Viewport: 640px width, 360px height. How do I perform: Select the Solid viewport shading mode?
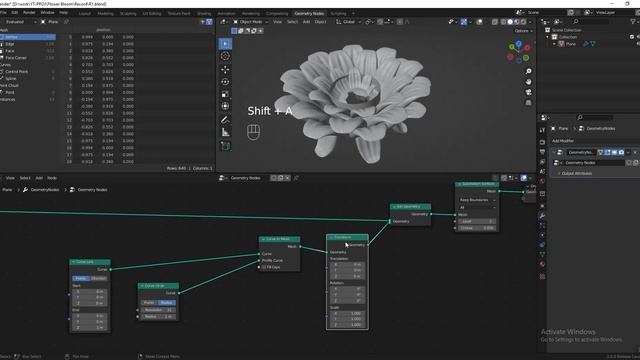(510, 22)
